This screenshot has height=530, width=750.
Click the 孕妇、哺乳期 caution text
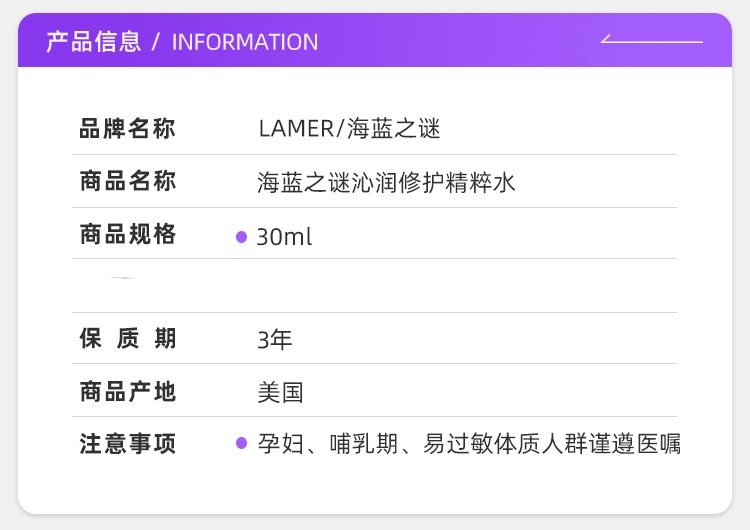pos(468,443)
